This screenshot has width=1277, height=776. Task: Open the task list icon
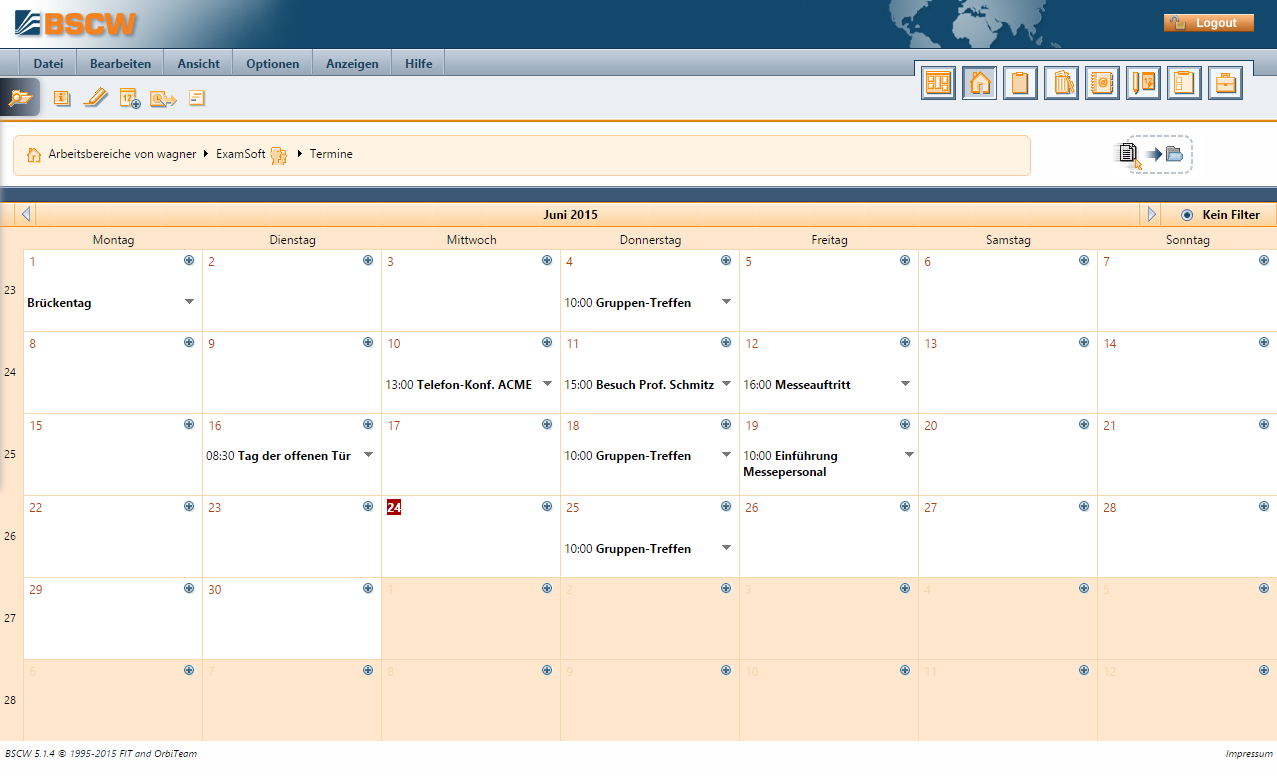1184,83
